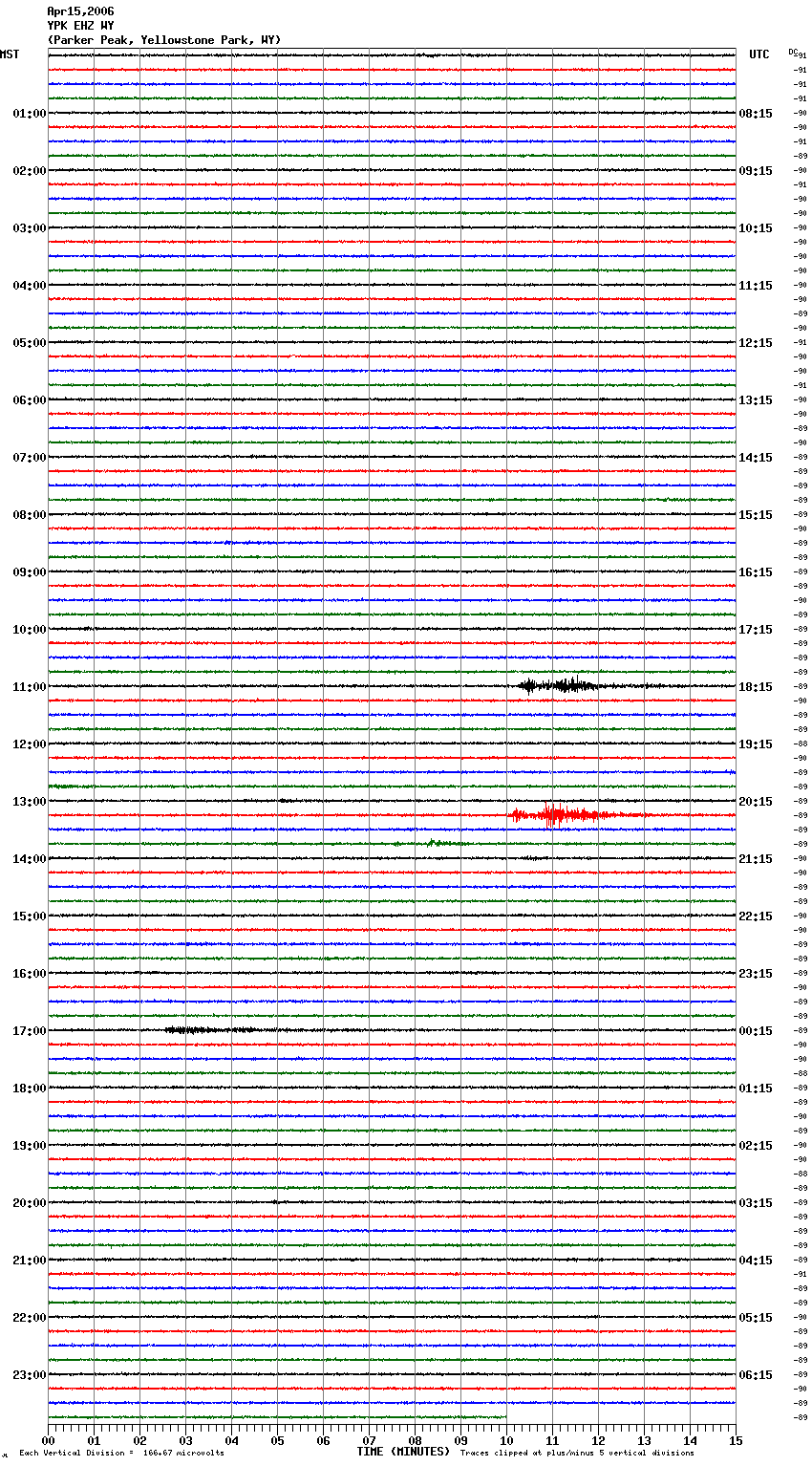
Task: Click the black seismic burst on the 11:00 trace
Action: pyautogui.click(x=559, y=685)
